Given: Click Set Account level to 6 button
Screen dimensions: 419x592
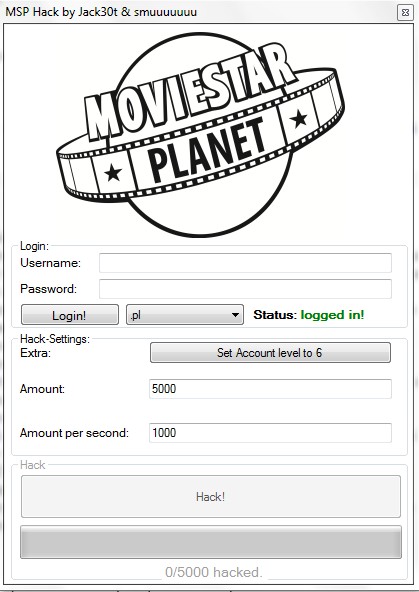Looking at the screenshot, I should coord(270,353).
